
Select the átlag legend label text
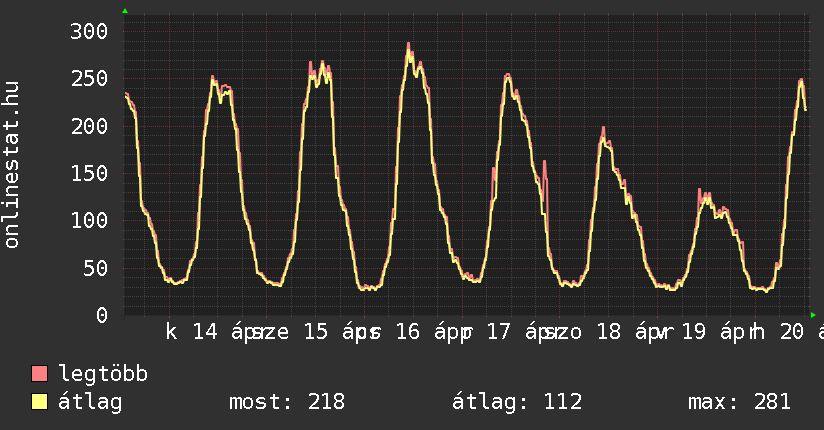[90, 402]
